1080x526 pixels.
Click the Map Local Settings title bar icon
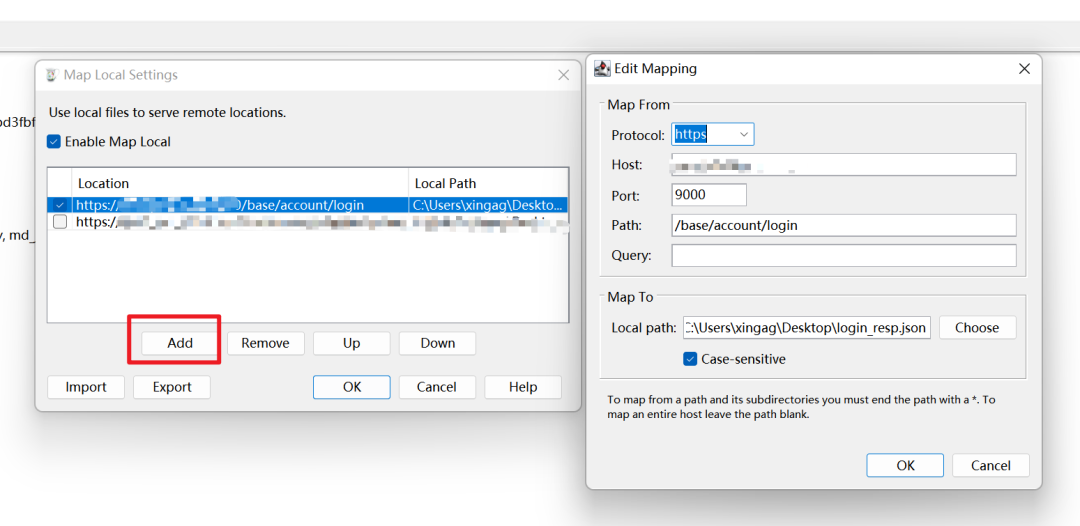pyautogui.click(x=52, y=75)
